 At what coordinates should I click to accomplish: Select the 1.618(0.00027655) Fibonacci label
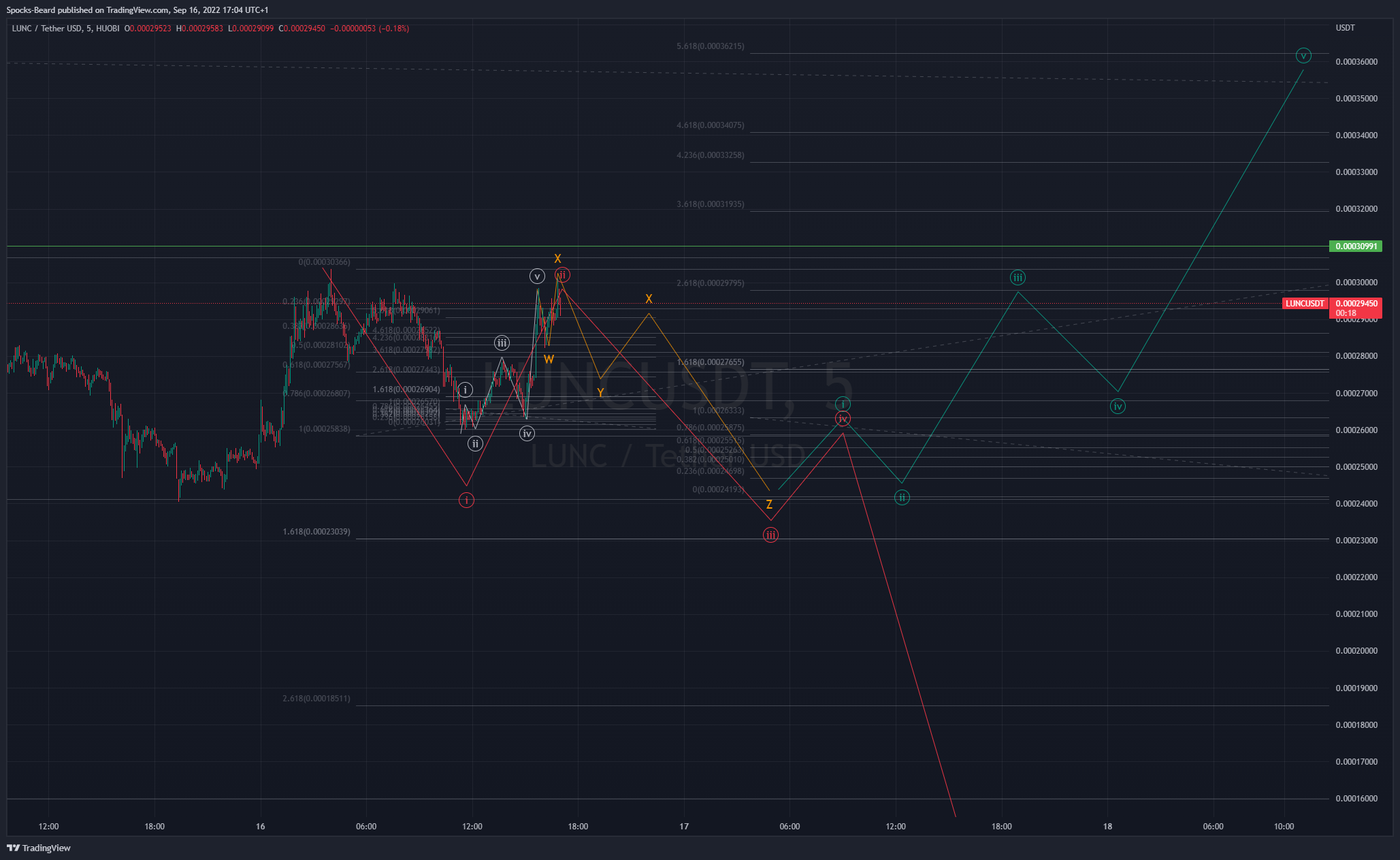(x=711, y=362)
